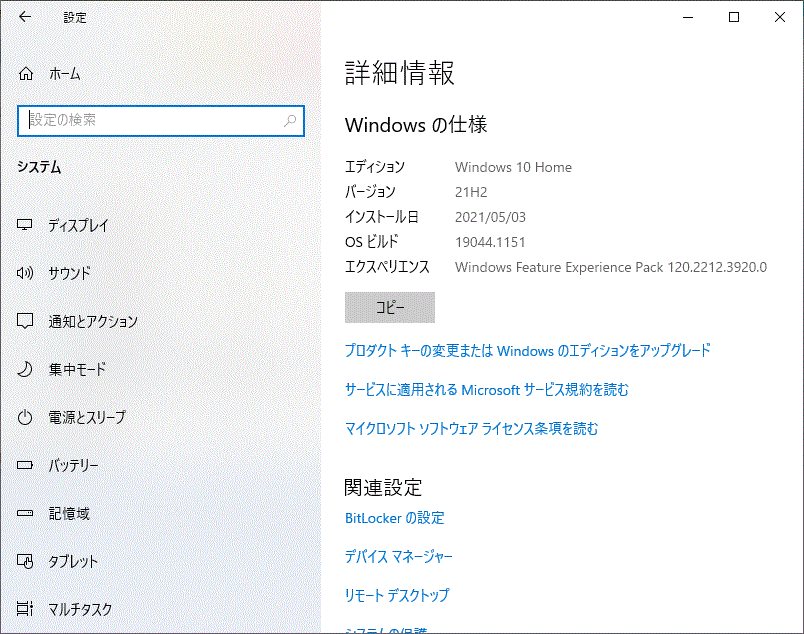Screen dimensions: 804x634
Task: Open ホーム in the sidebar
Action: click(x=65, y=74)
